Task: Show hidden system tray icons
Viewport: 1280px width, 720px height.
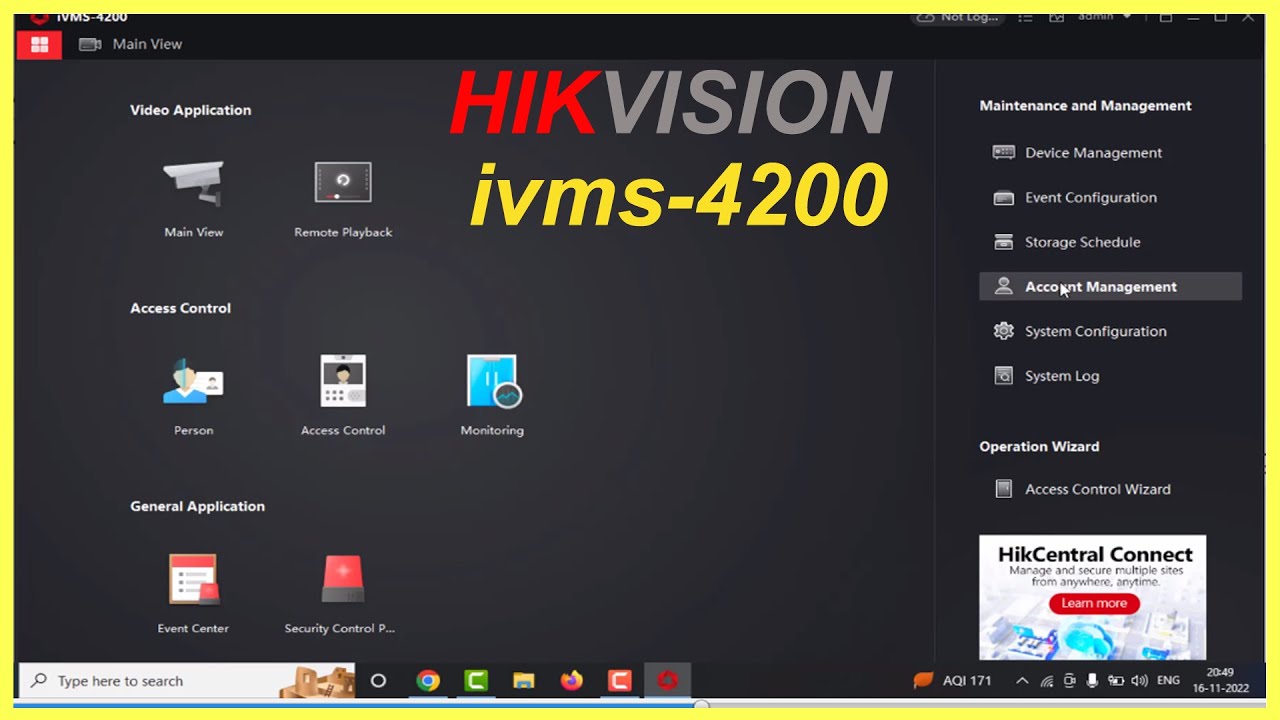Action: (1022, 681)
